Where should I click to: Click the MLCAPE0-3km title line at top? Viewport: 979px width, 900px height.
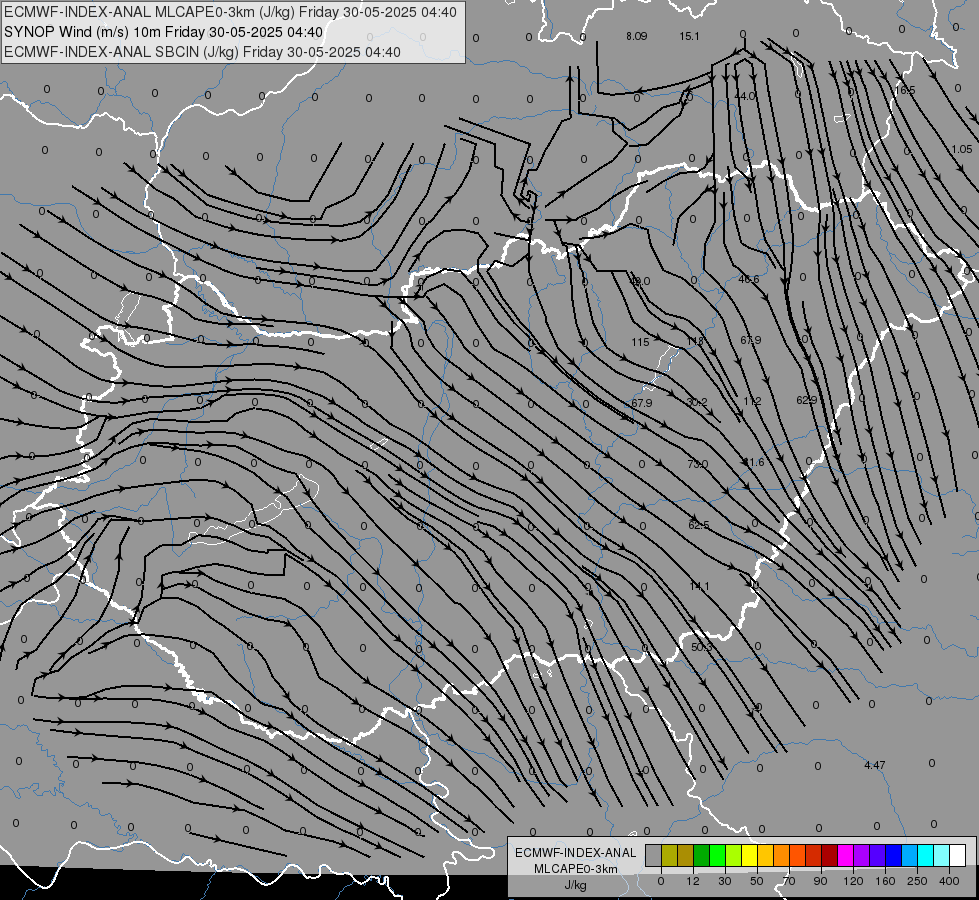[x=230, y=12]
